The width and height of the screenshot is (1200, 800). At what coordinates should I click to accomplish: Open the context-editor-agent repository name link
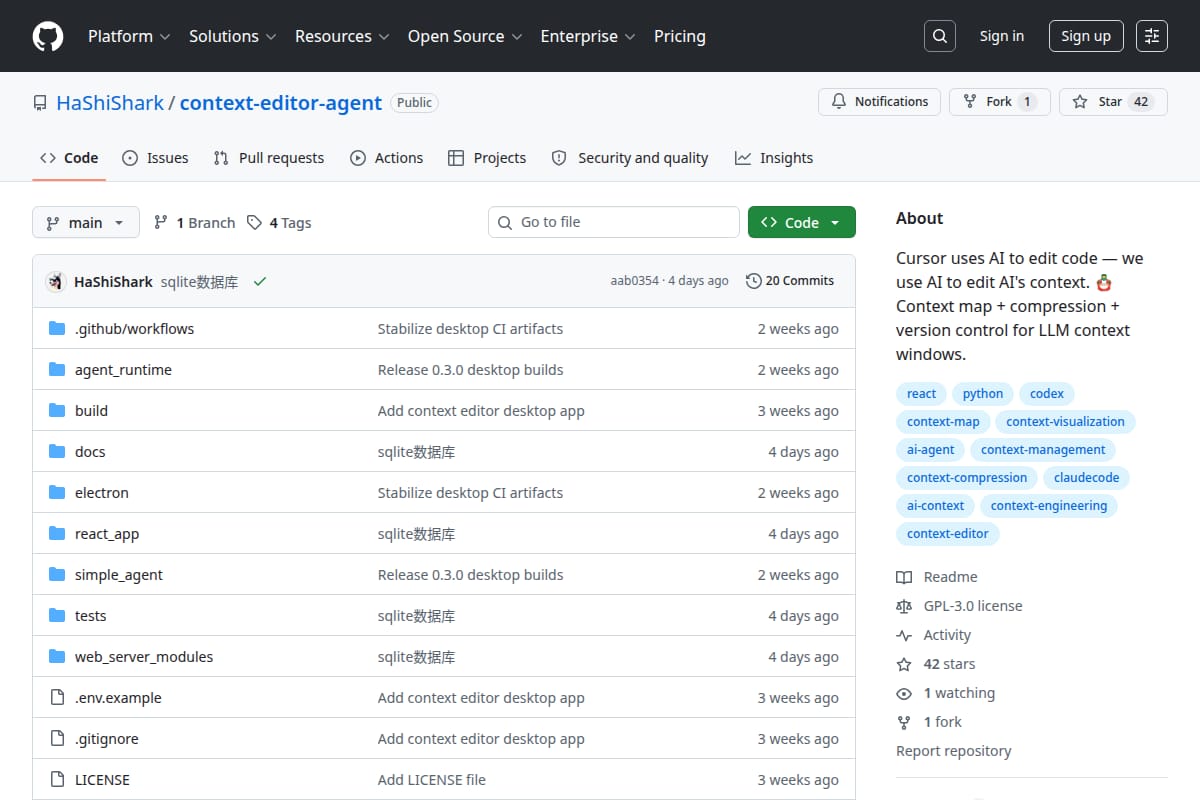(x=281, y=103)
